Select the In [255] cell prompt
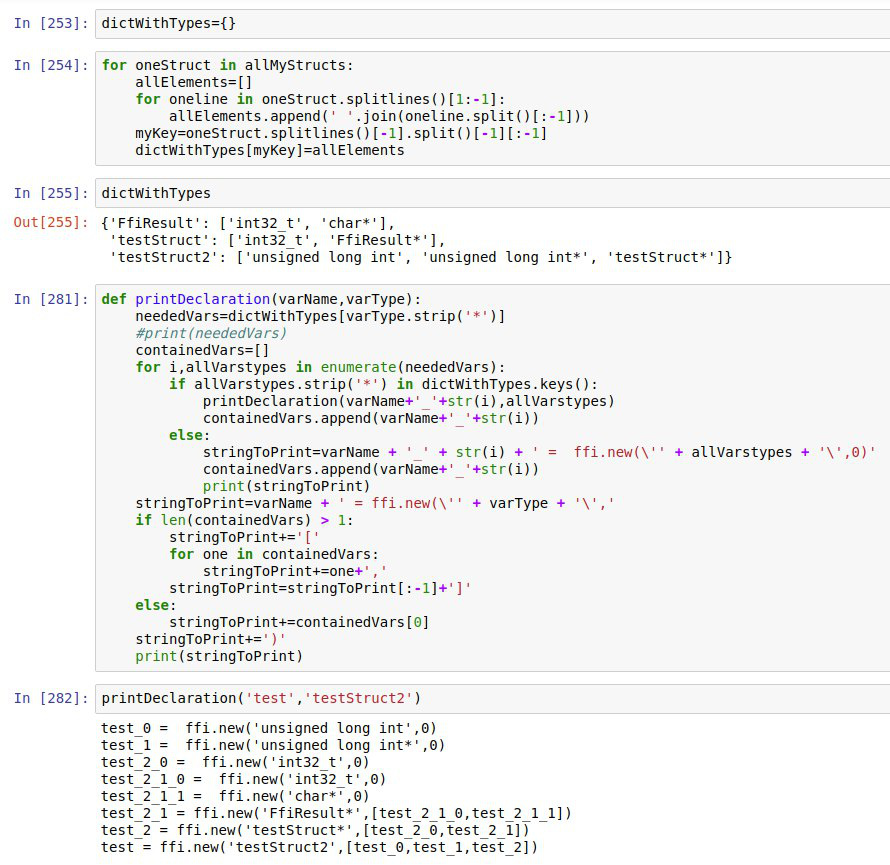Screen dimensions: 890x865 coord(50,193)
